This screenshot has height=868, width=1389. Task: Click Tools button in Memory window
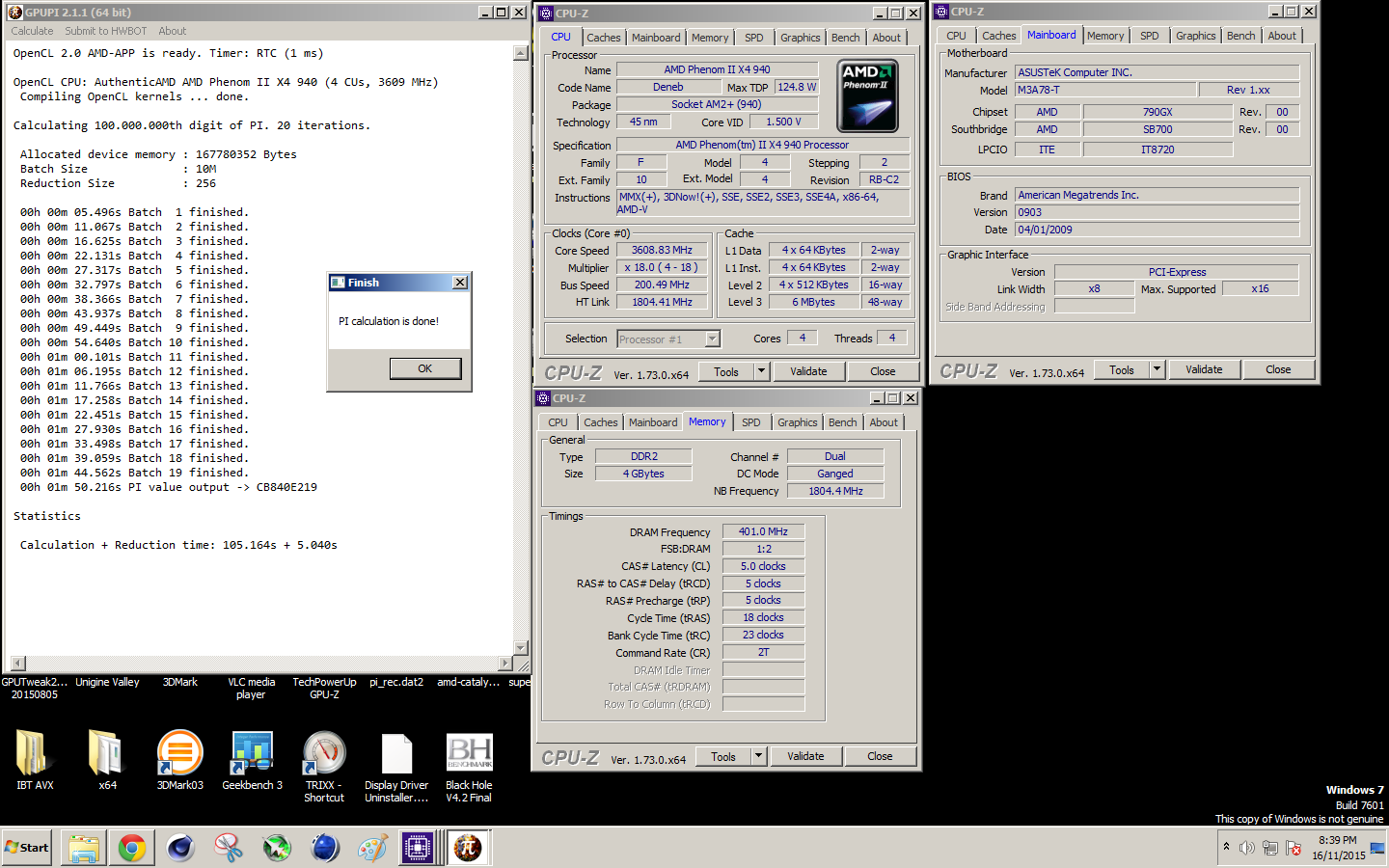723,756
